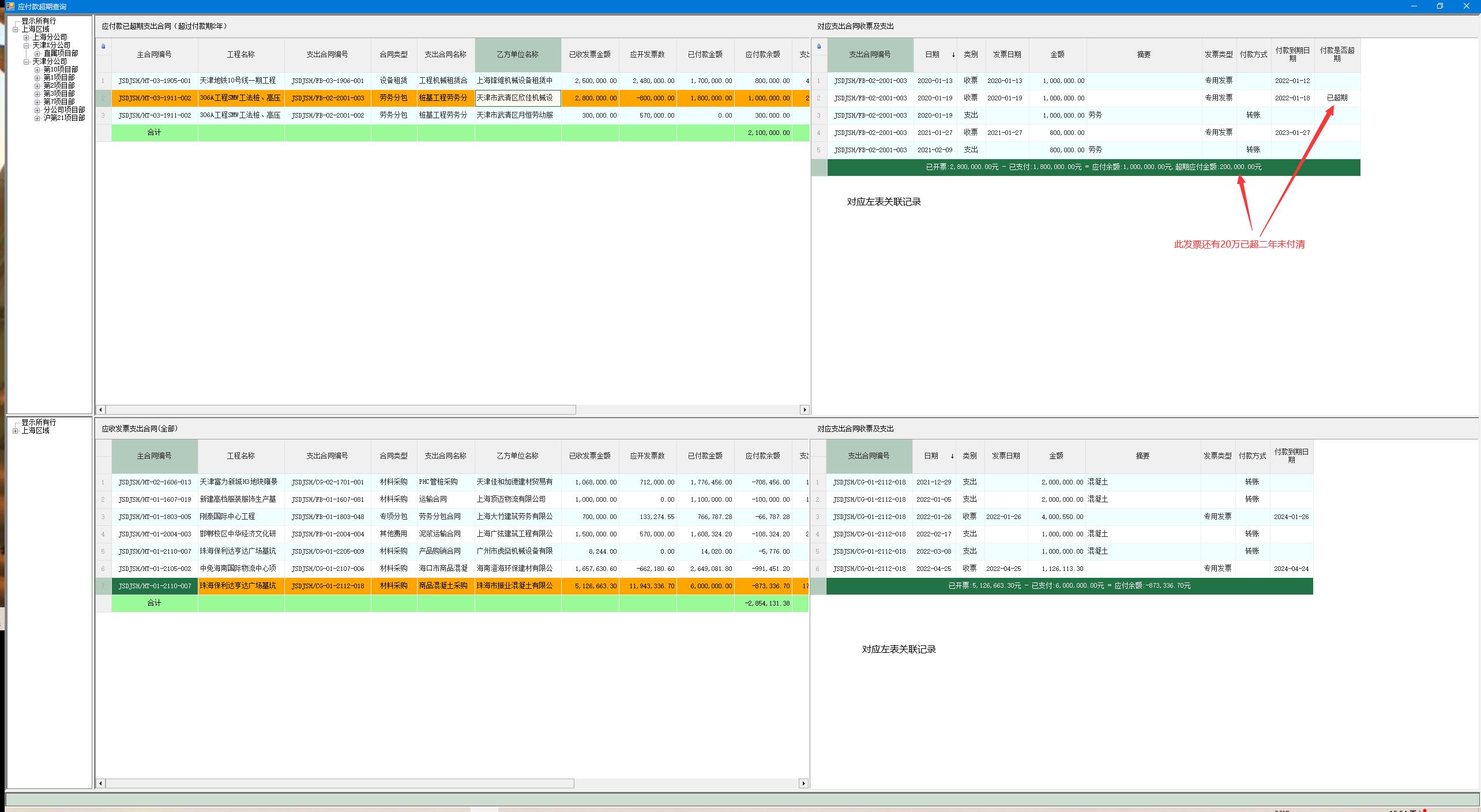Click 付款到期日期 header in lower-right grid
This screenshot has width=1481, height=812.
[x=1292, y=456]
